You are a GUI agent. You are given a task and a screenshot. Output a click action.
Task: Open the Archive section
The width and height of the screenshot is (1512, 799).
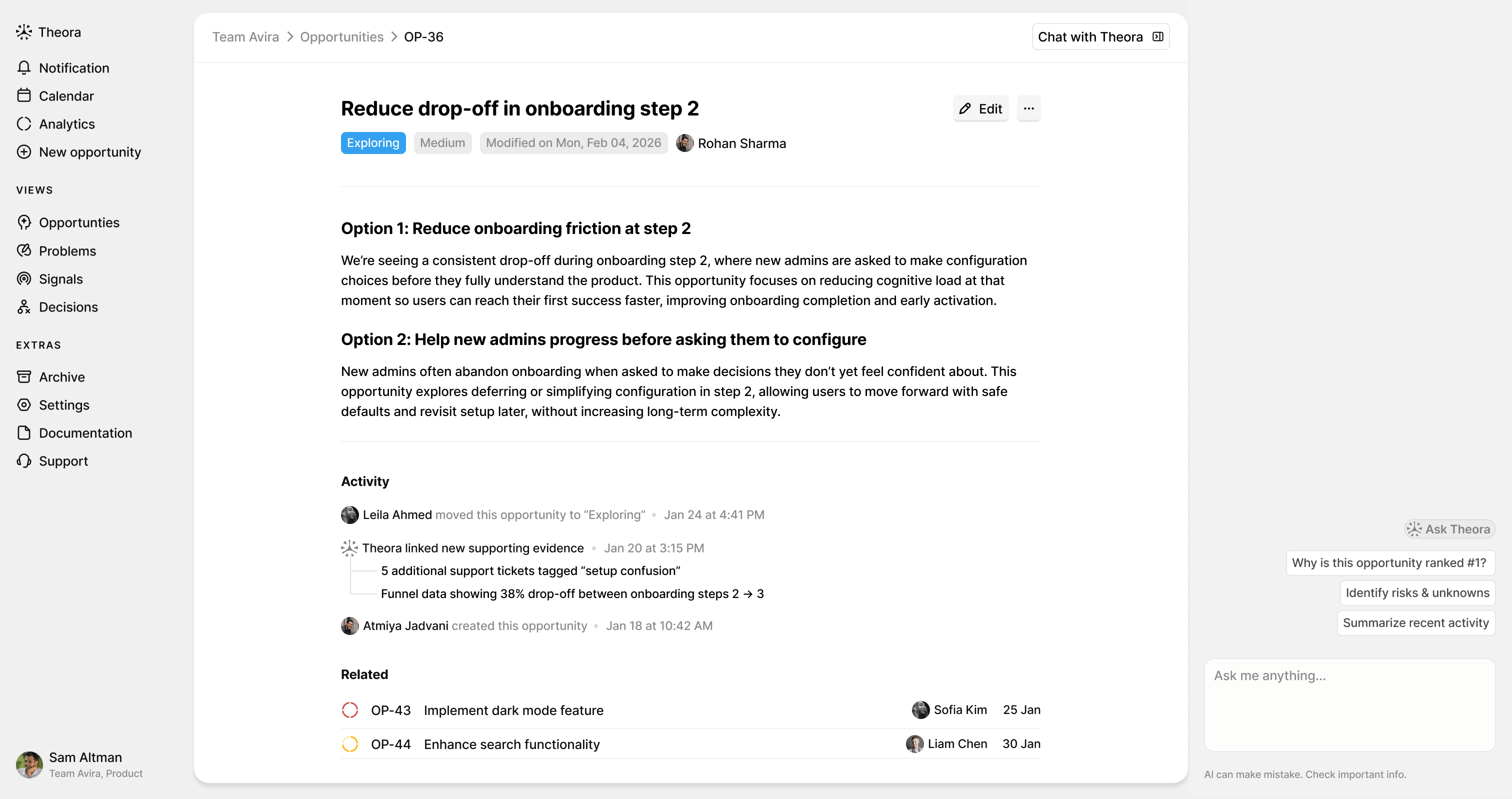click(x=61, y=376)
